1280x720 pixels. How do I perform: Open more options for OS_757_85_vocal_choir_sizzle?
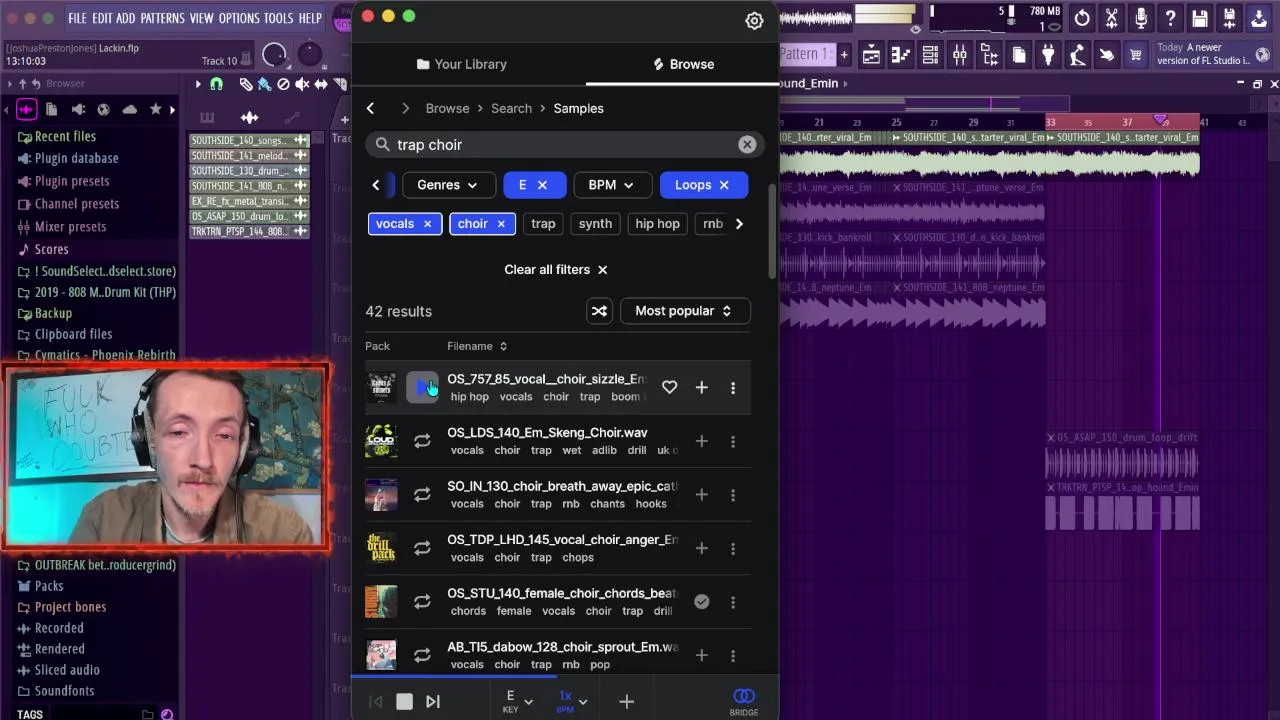click(x=732, y=388)
